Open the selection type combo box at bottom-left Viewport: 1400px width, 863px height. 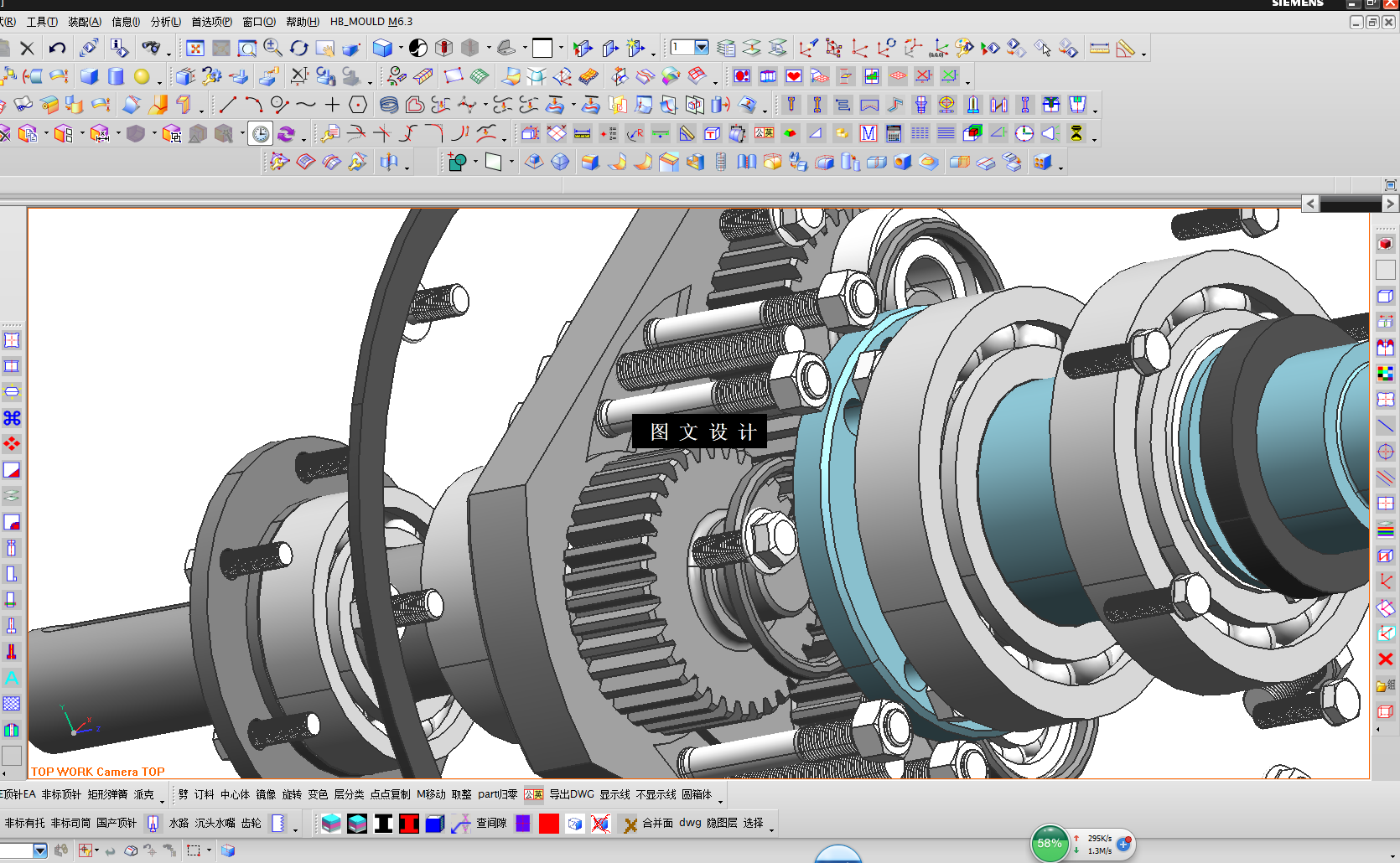coord(23,850)
